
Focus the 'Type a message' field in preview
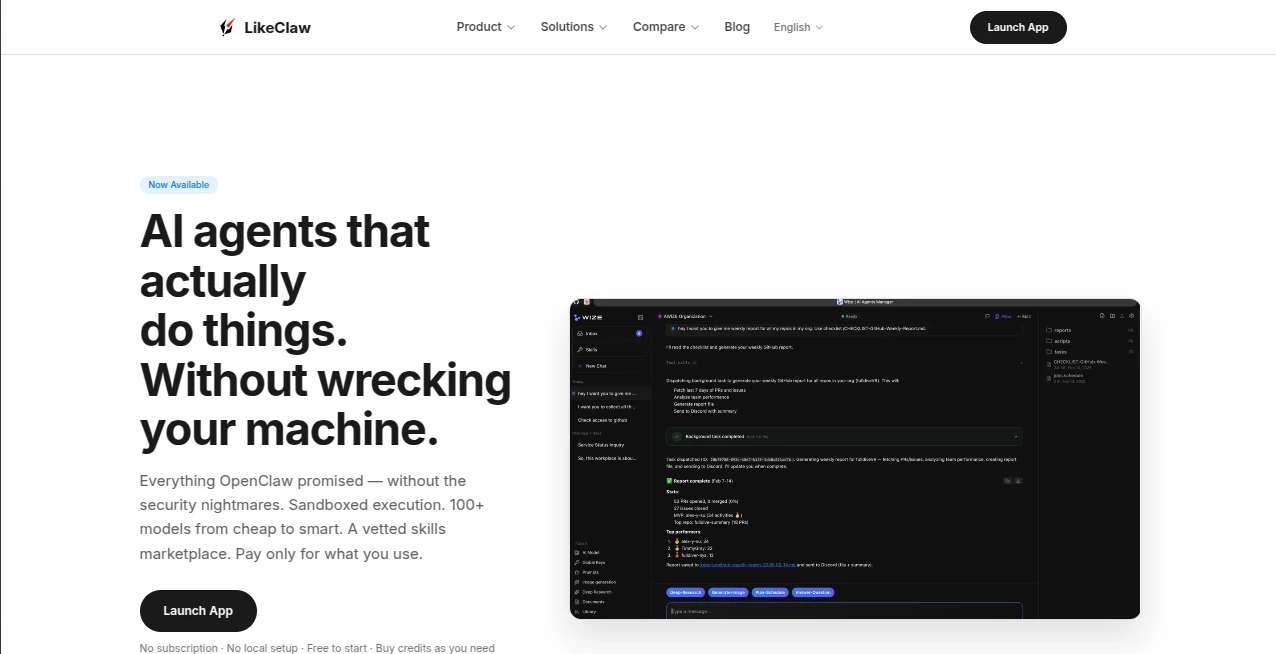tap(845, 610)
